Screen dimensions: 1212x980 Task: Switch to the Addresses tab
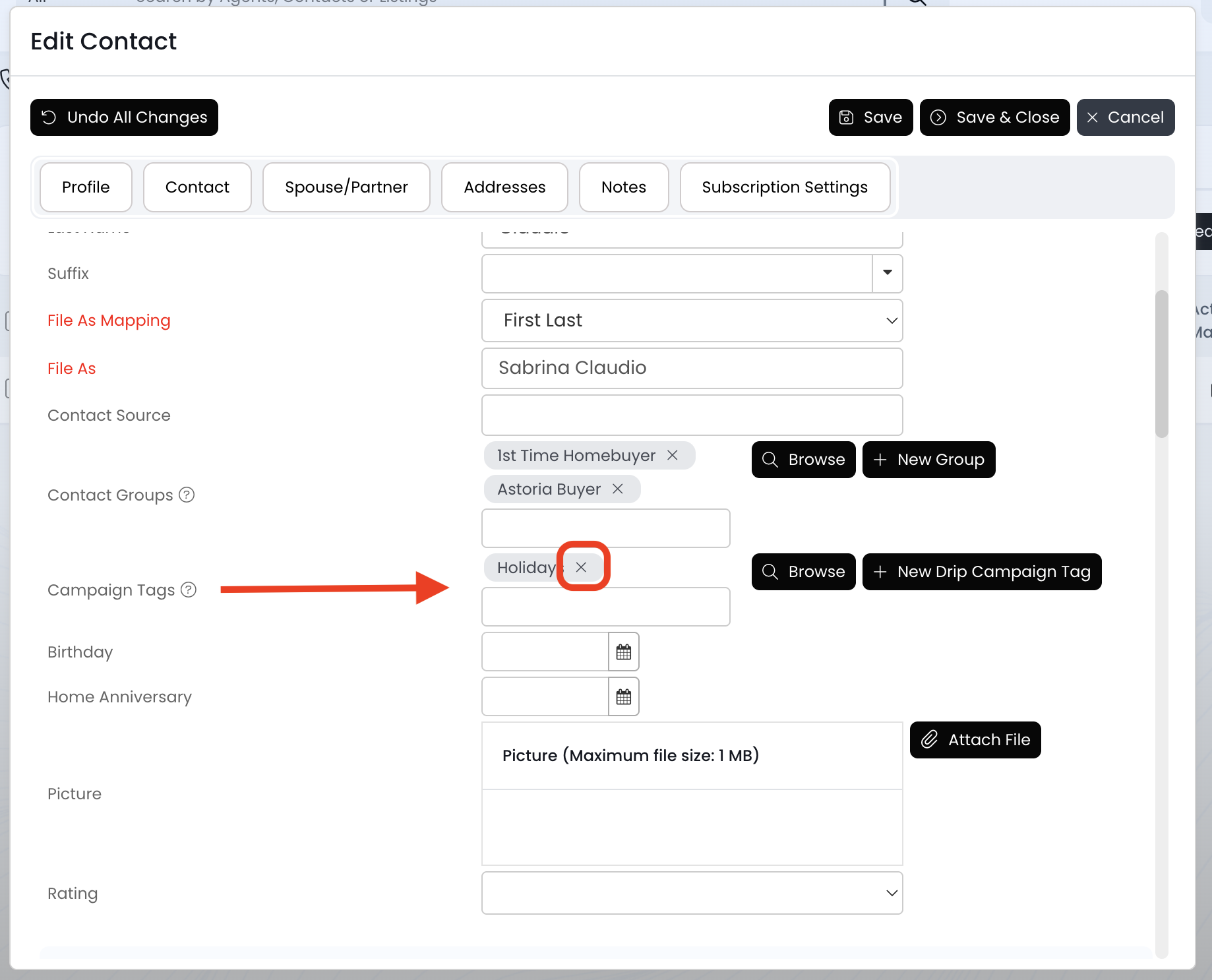click(504, 187)
